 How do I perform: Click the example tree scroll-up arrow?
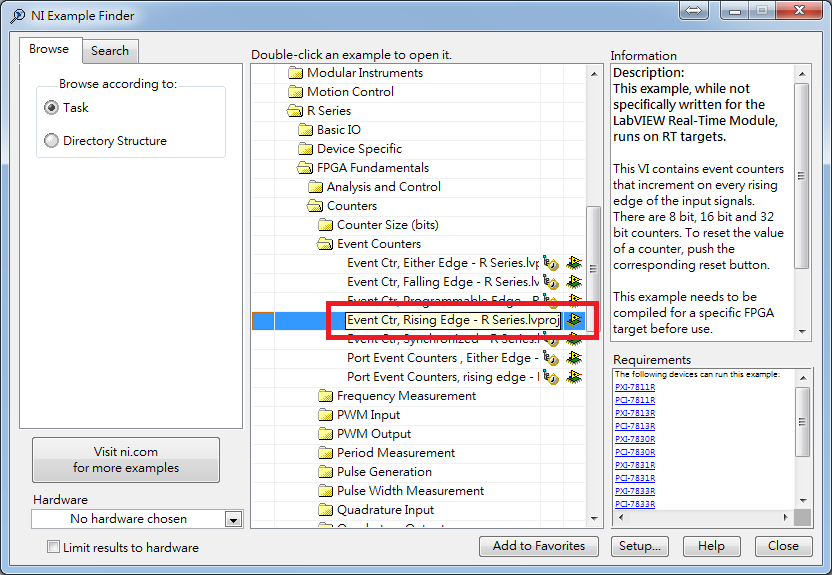click(x=594, y=74)
